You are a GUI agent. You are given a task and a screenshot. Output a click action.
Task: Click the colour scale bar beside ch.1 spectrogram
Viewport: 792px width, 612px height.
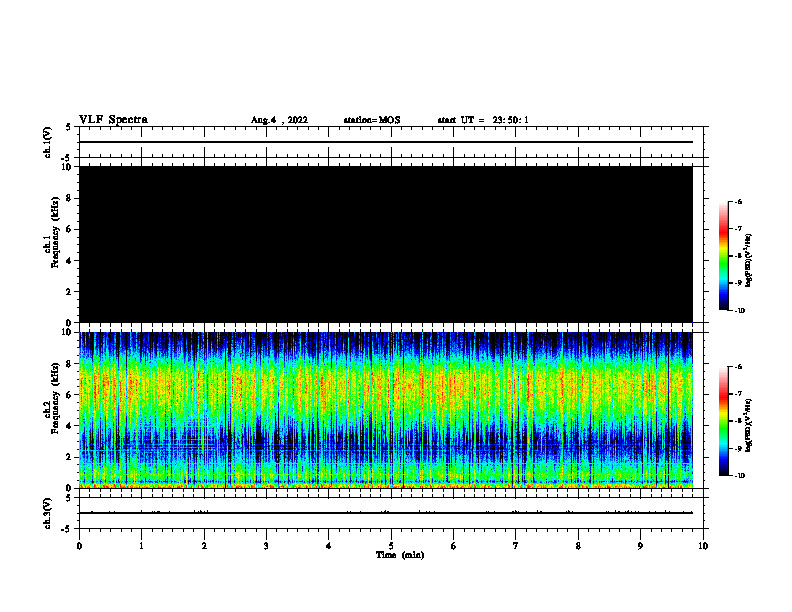coord(723,256)
